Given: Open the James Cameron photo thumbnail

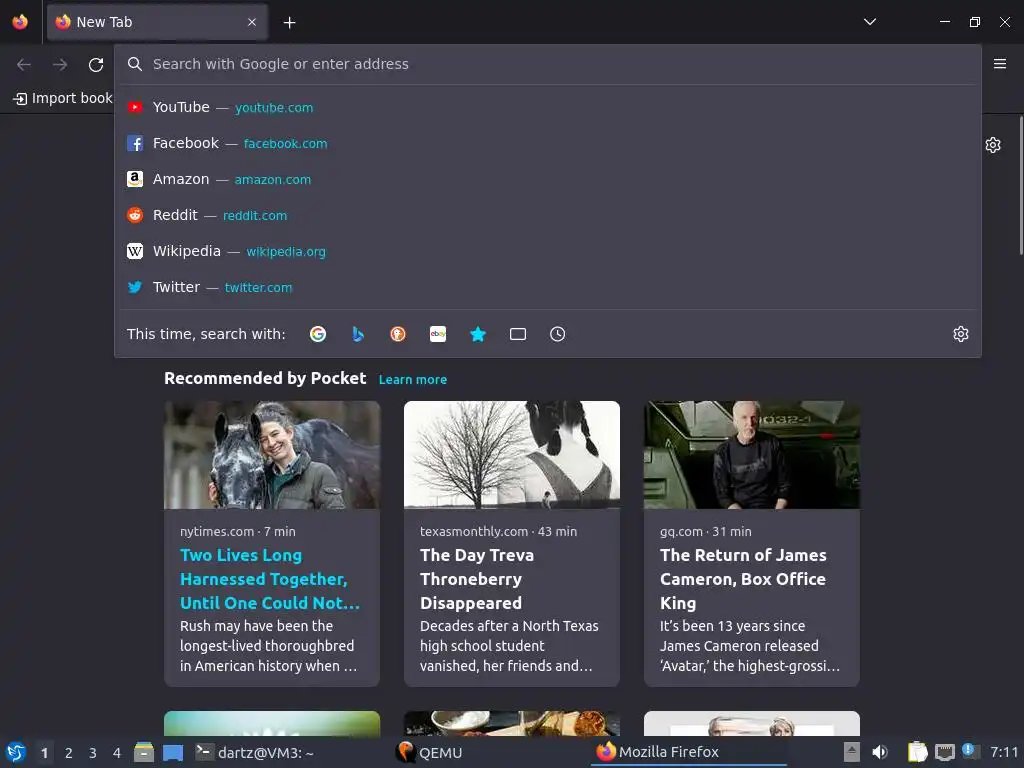Looking at the screenshot, I should pos(752,455).
